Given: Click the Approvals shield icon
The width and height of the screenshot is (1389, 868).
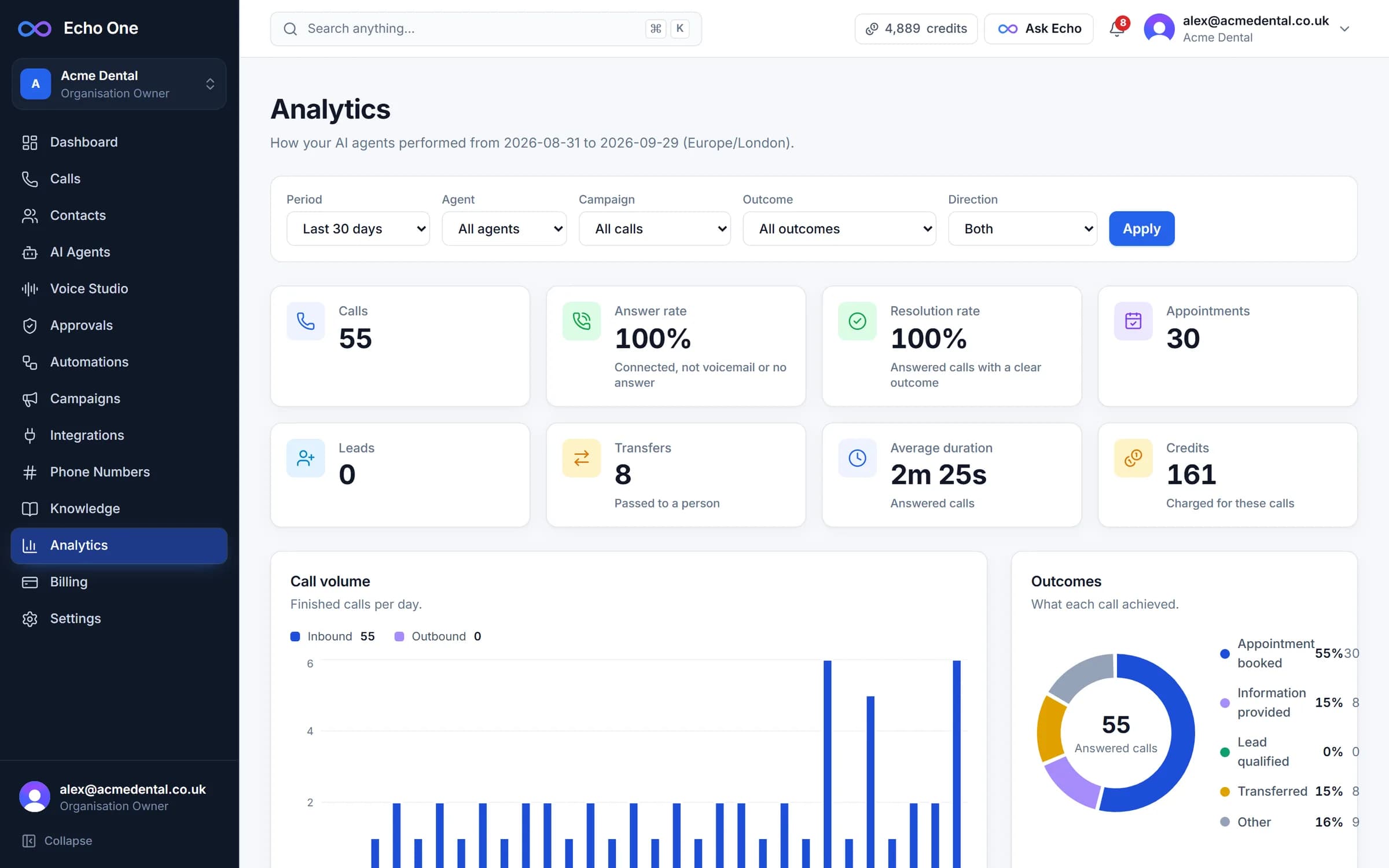Looking at the screenshot, I should click(30, 326).
